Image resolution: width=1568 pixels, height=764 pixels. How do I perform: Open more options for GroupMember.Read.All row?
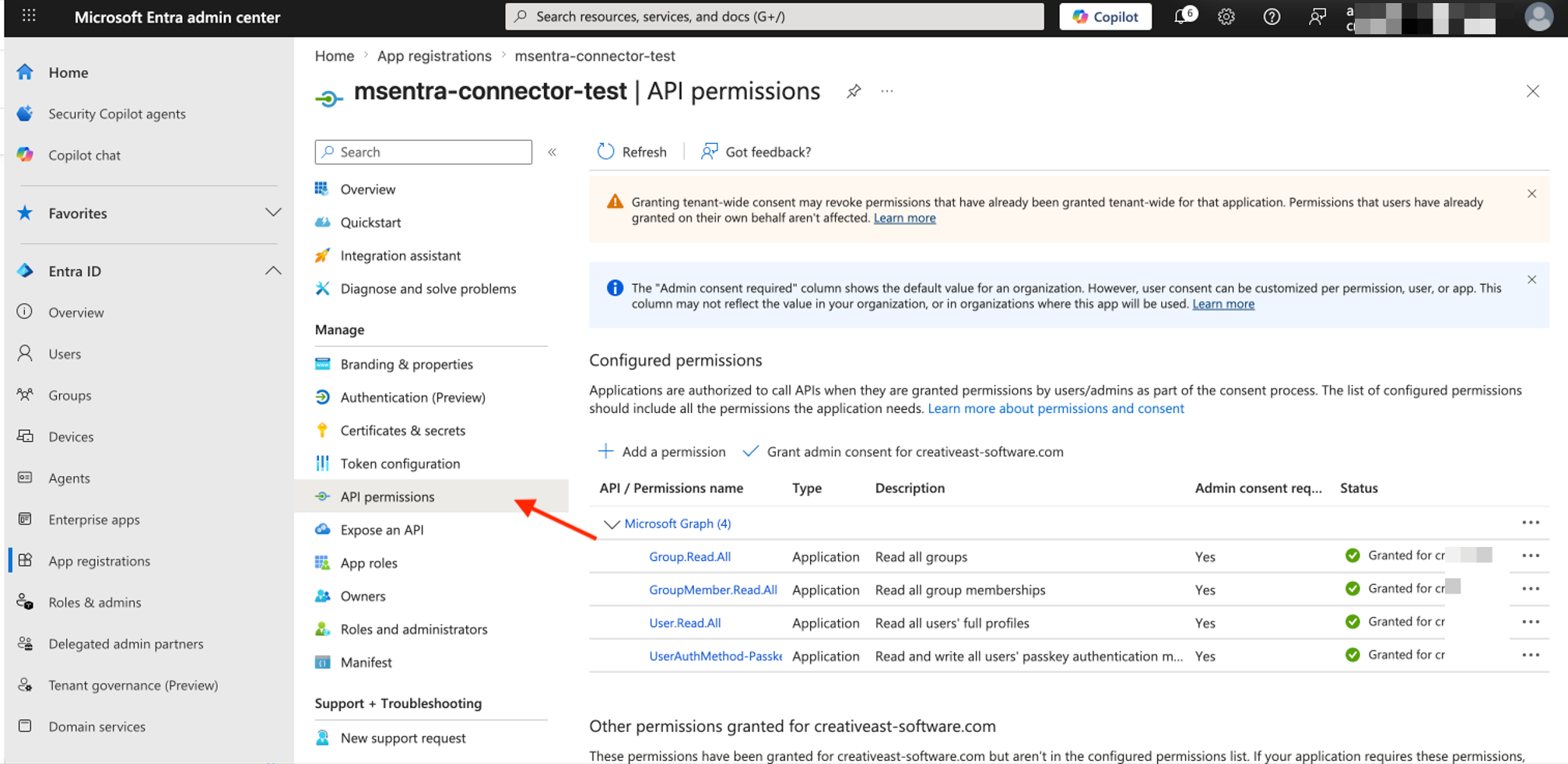1531,589
